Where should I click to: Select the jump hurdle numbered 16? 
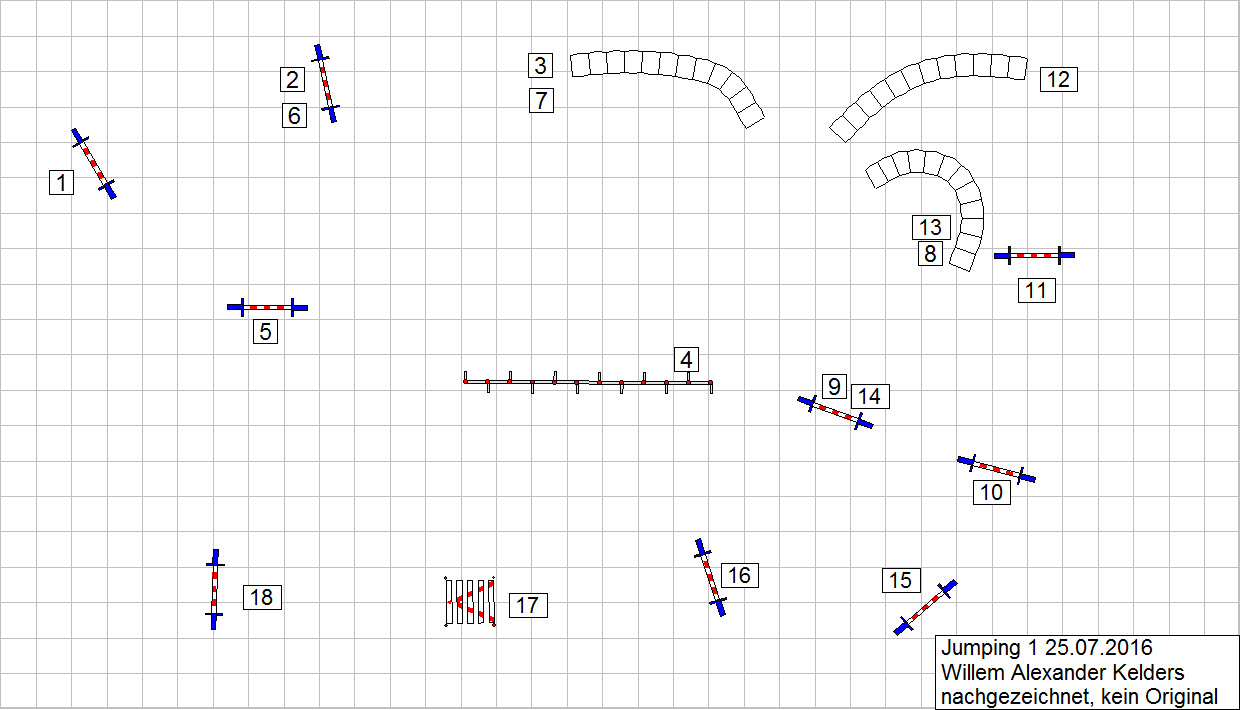point(710,577)
